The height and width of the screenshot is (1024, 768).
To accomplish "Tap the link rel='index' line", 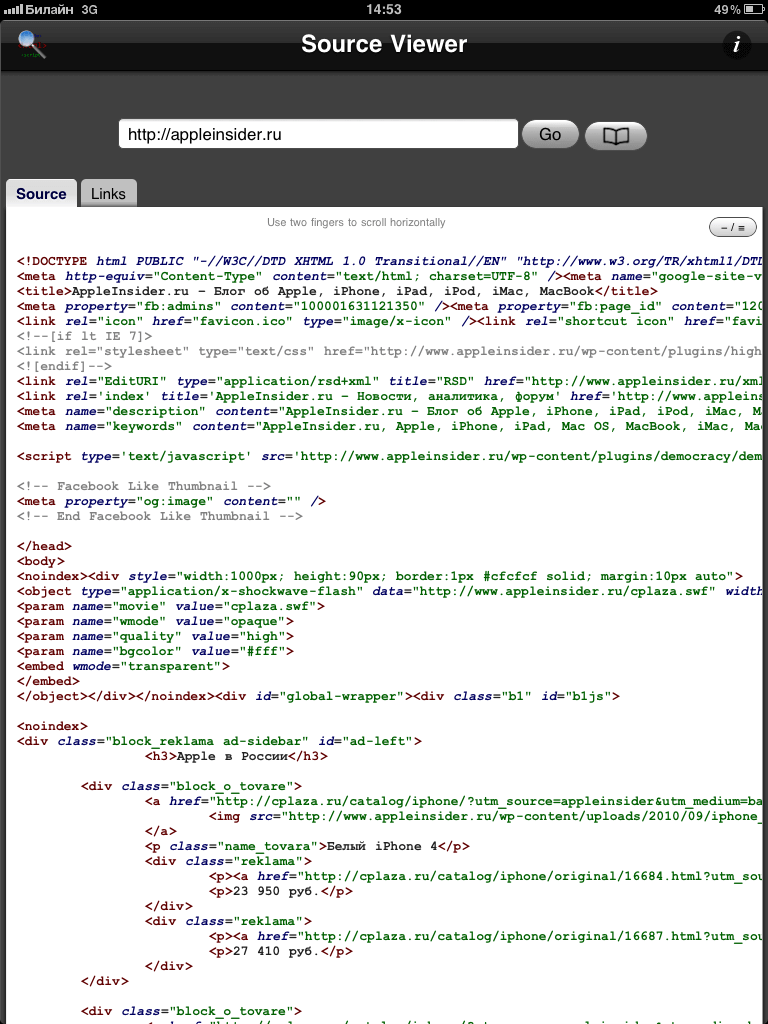I will click(389, 396).
